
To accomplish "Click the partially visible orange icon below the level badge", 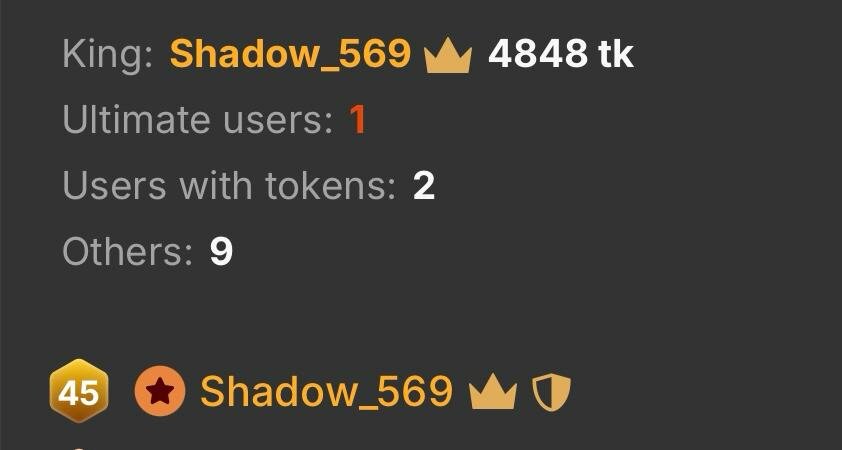I will click(78, 448).
